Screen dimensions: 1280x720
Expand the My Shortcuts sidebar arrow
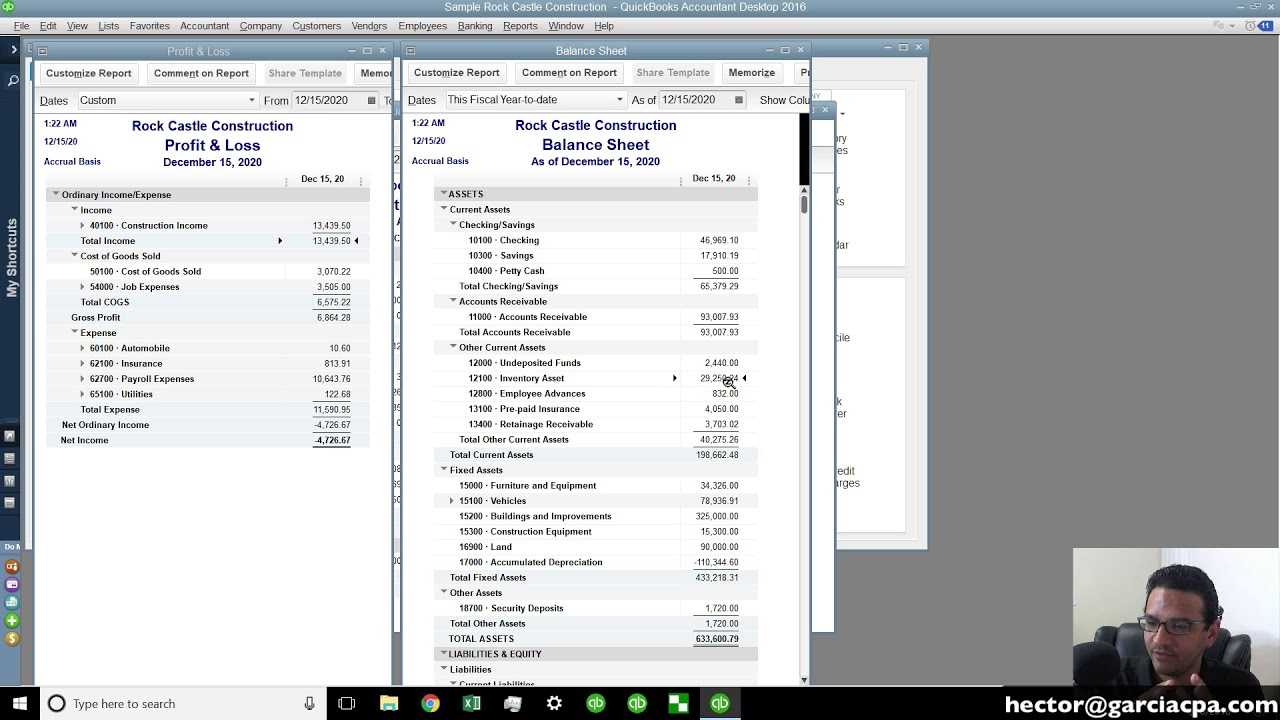[13, 49]
